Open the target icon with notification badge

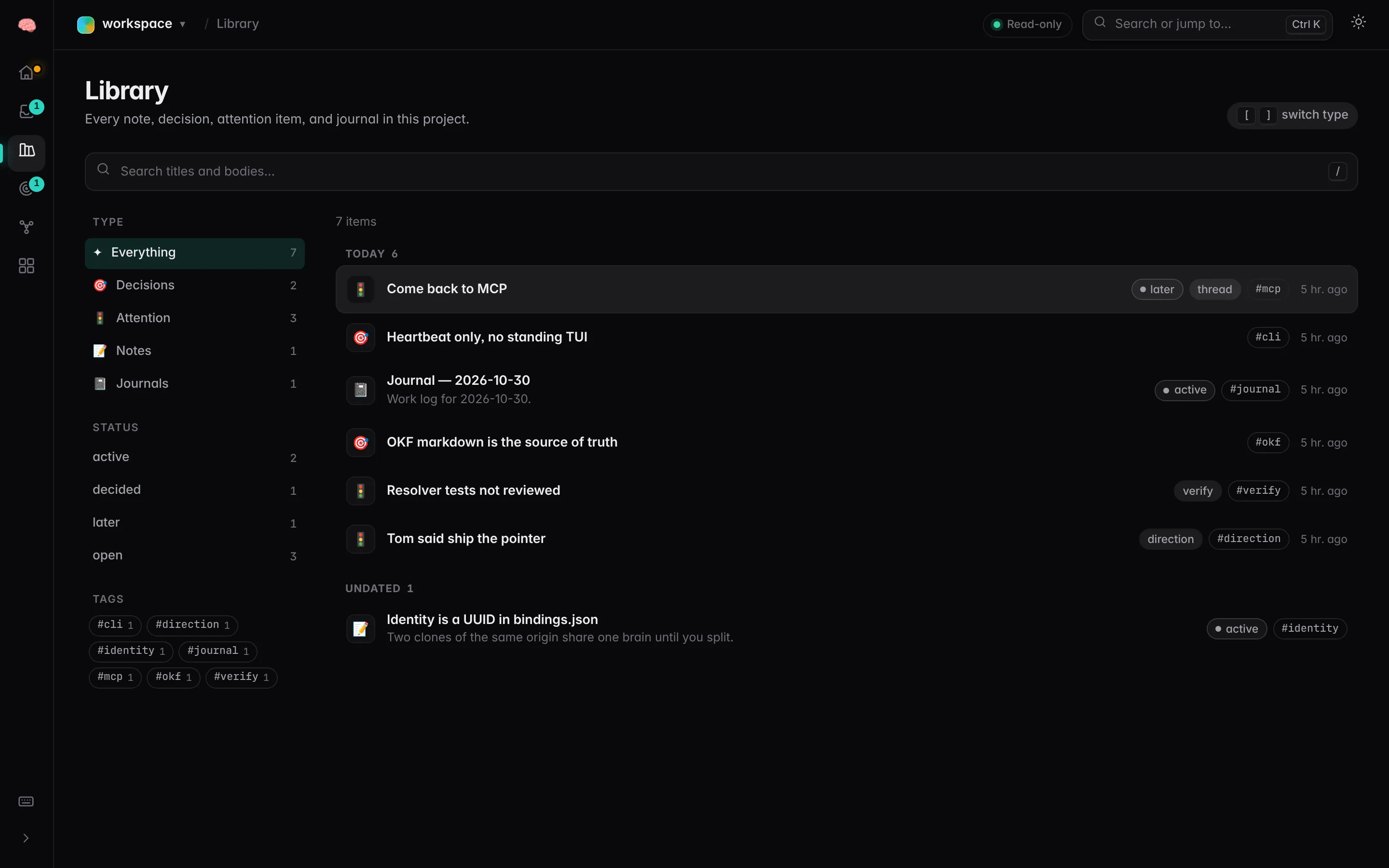[x=27, y=188]
